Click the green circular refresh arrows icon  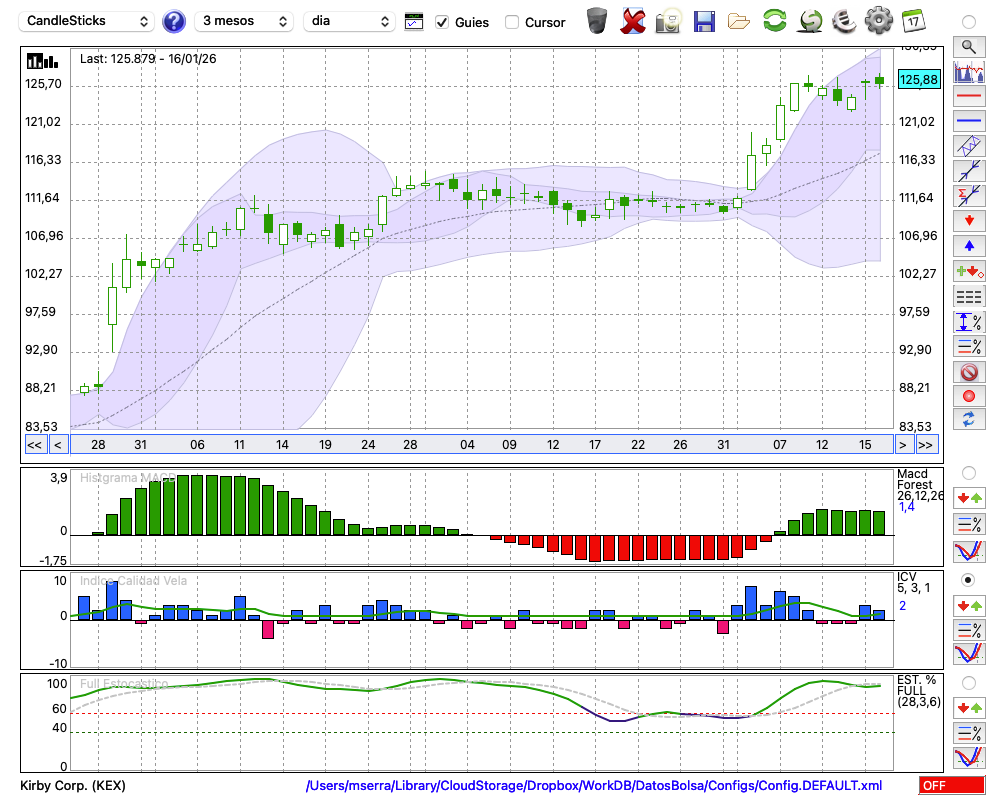pos(774,20)
